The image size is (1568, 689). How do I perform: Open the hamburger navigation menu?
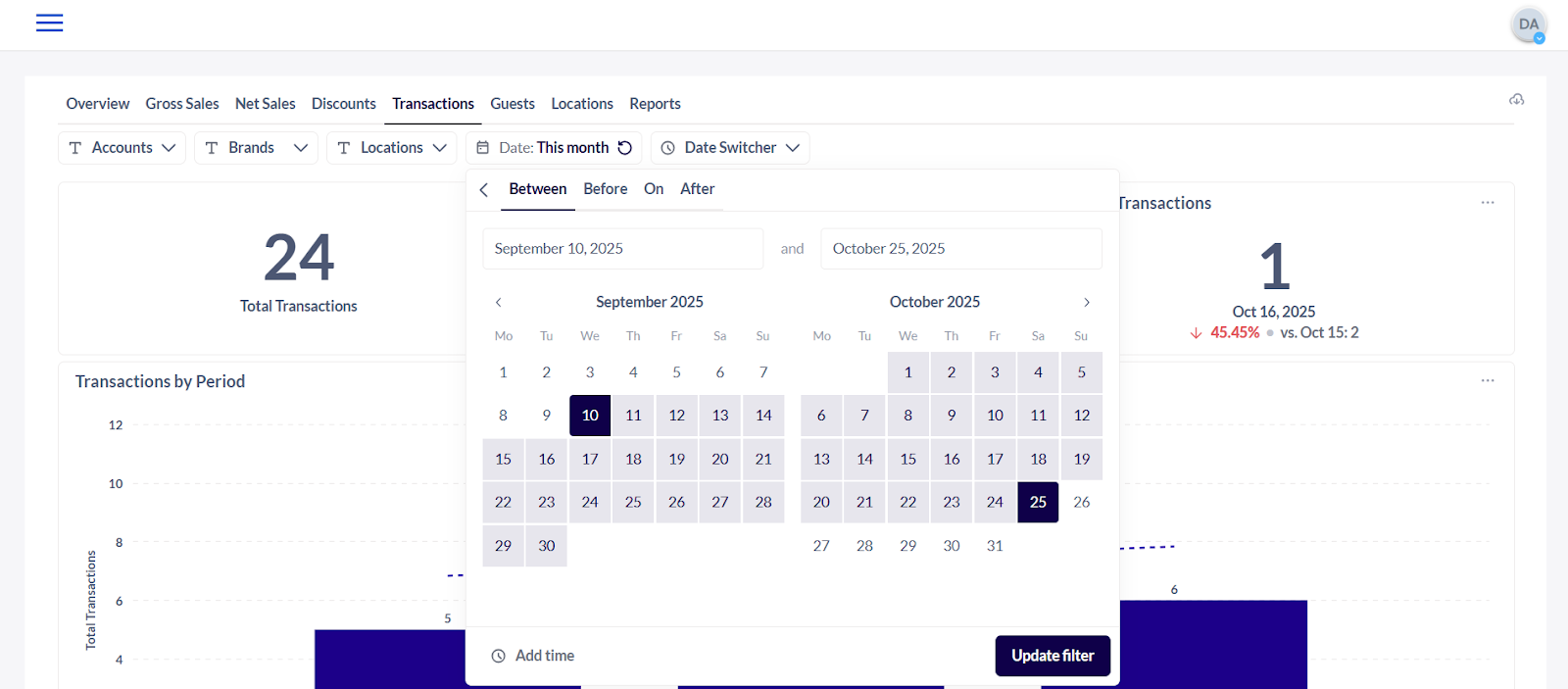coord(49,23)
